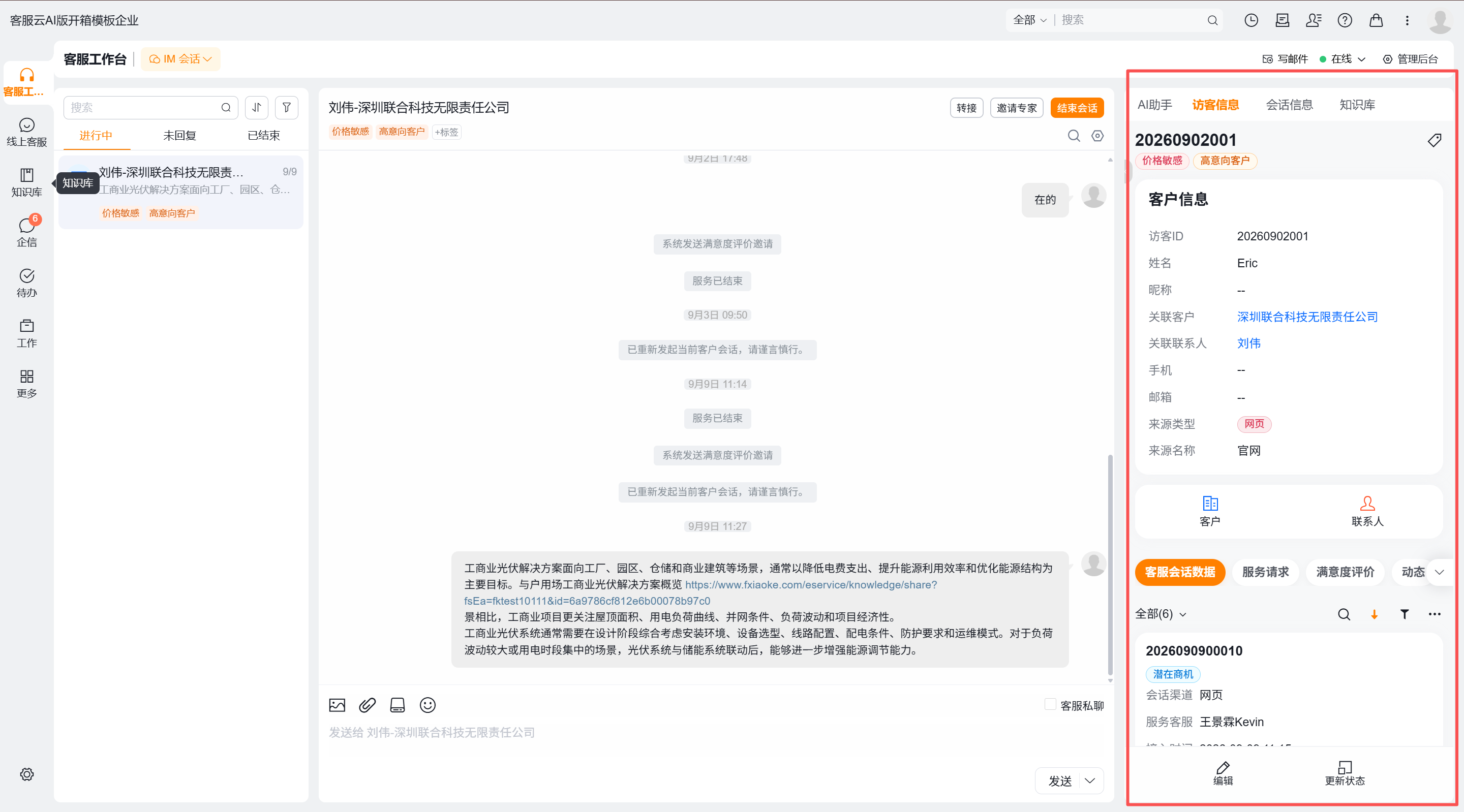This screenshot has height=812, width=1464.
Task: Open chat settings hexagon icon
Action: tap(1098, 135)
